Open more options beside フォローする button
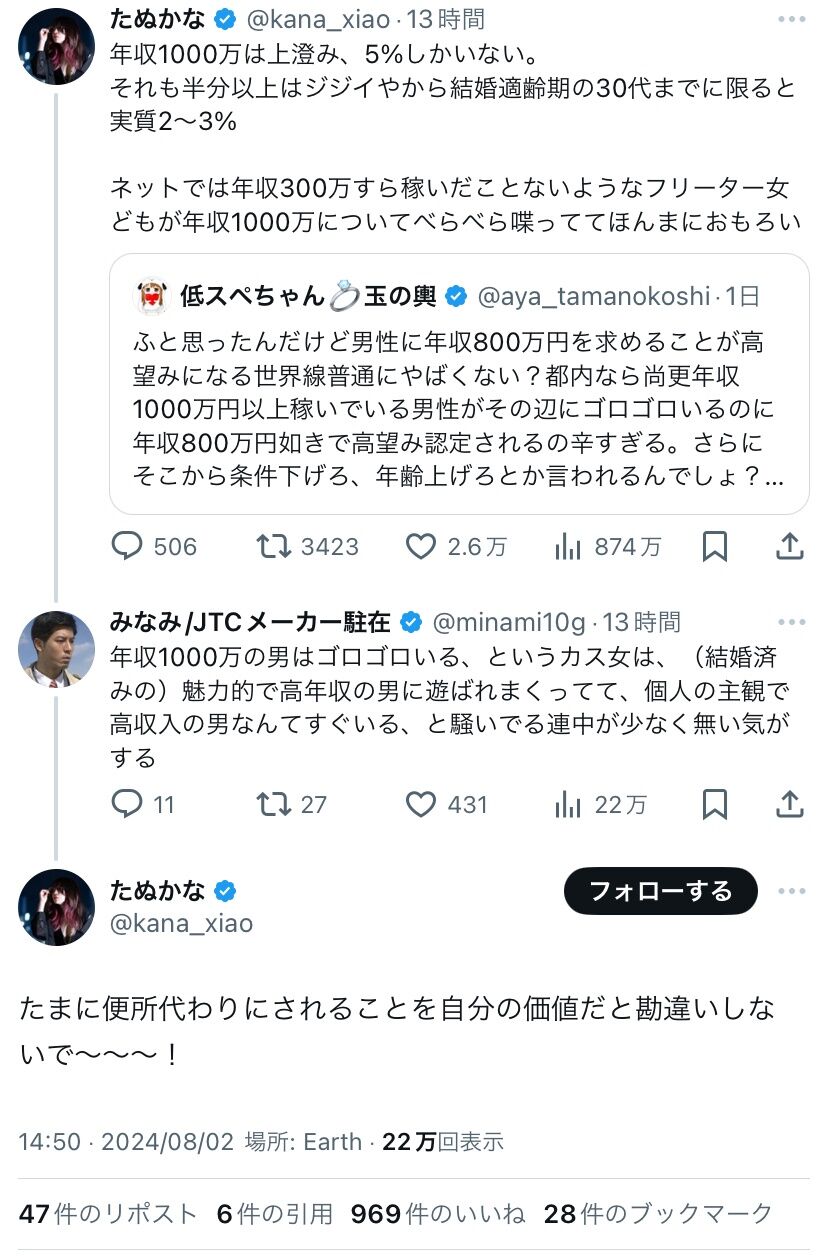 [x=791, y=891]
